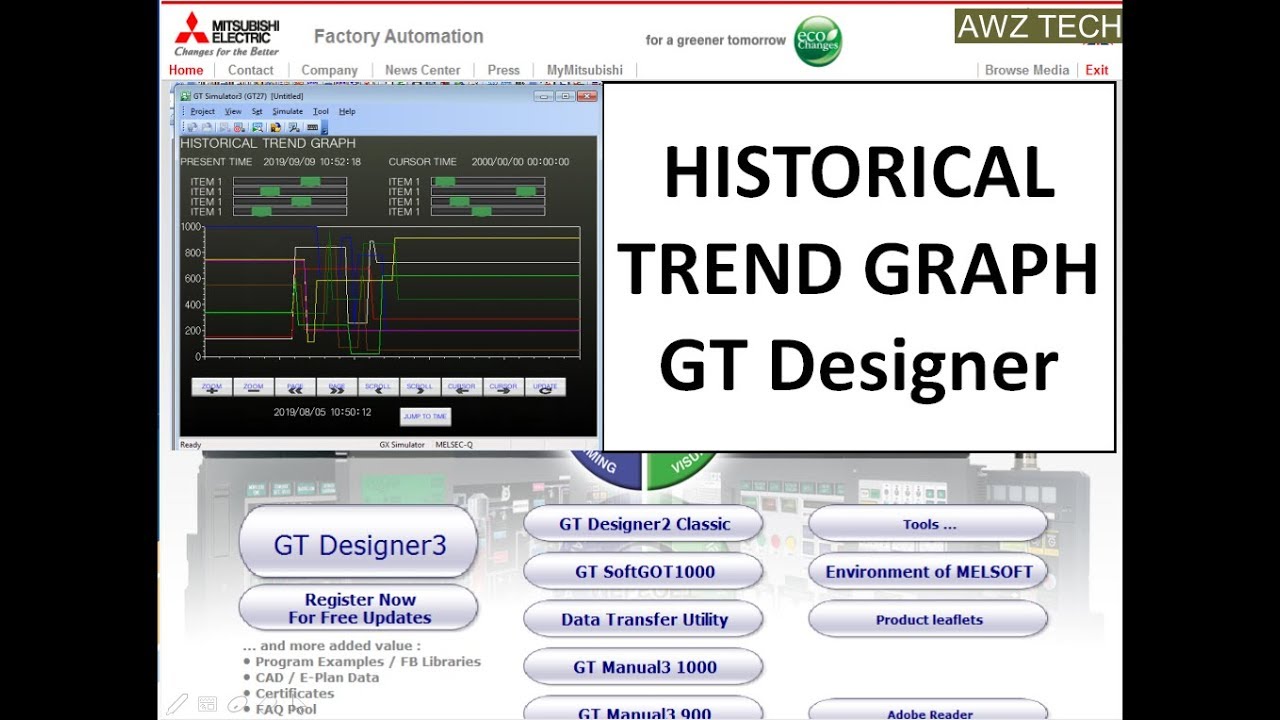Click the SCROLL left button under the graph

379,387
